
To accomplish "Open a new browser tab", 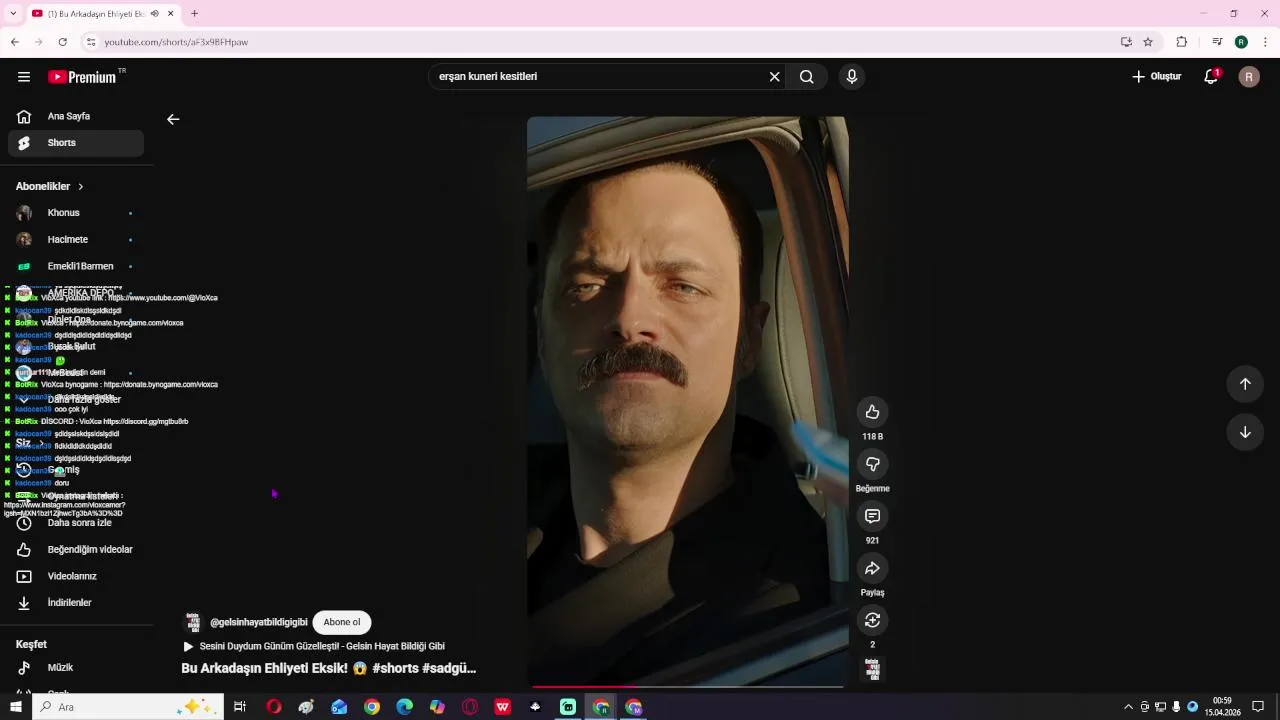I will tap(194, 14).
